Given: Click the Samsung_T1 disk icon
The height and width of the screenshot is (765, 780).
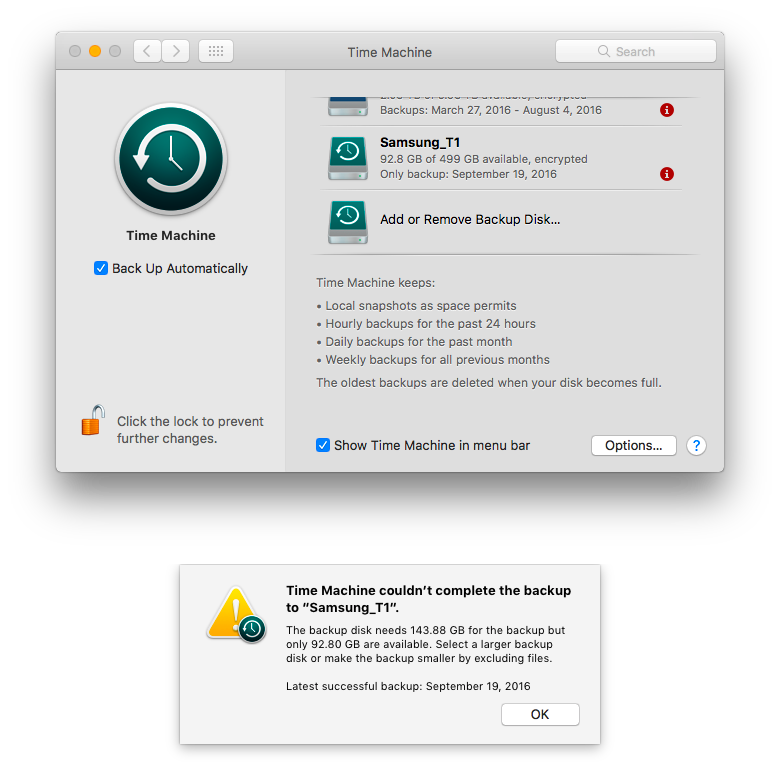Looking at the screenshot, I should (348, 158).
